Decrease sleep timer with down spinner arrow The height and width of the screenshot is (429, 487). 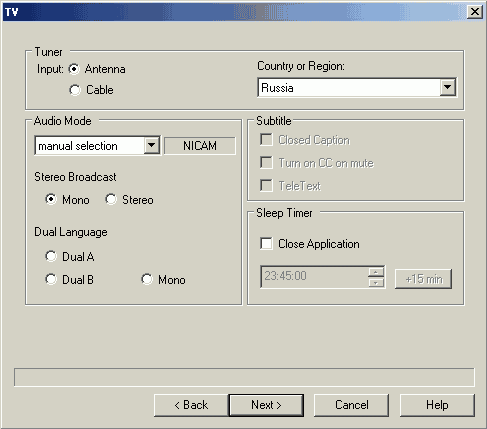(x=376, y=283)
